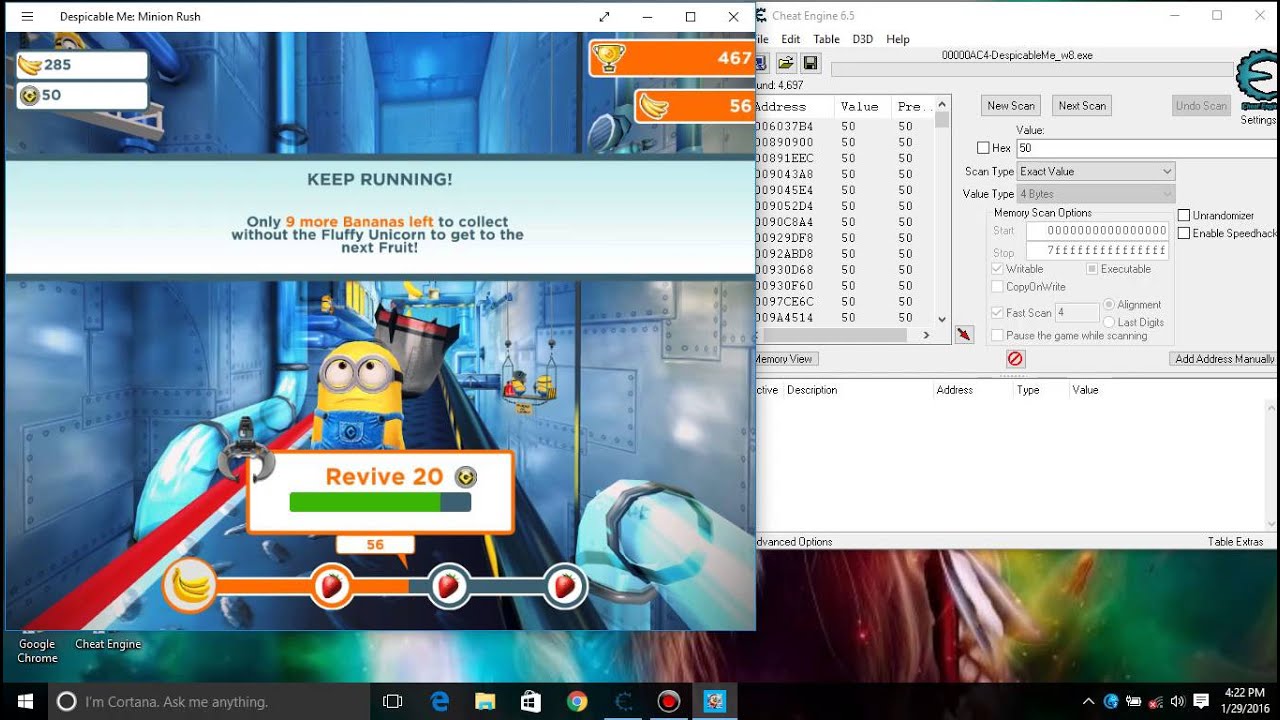Click the scan progress bar
1280x720 pixels.
tap(1032, 70)
